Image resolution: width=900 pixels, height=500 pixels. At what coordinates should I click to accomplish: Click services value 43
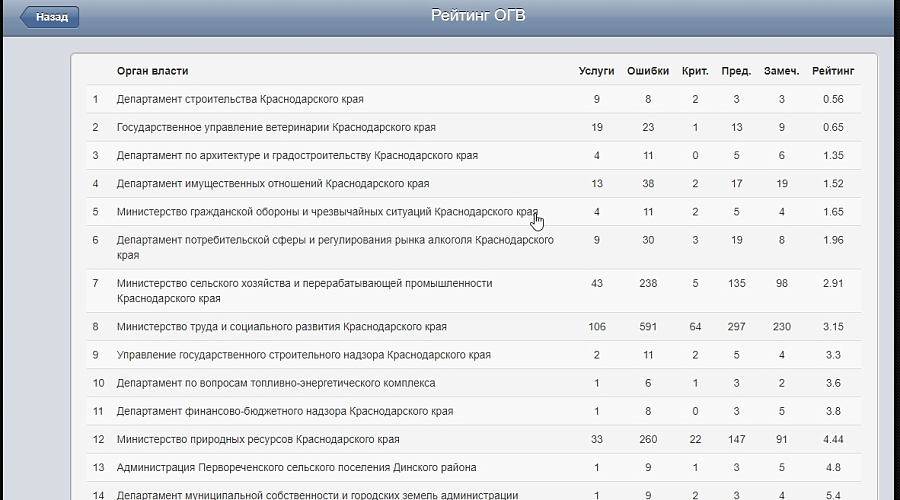[597, 283]
